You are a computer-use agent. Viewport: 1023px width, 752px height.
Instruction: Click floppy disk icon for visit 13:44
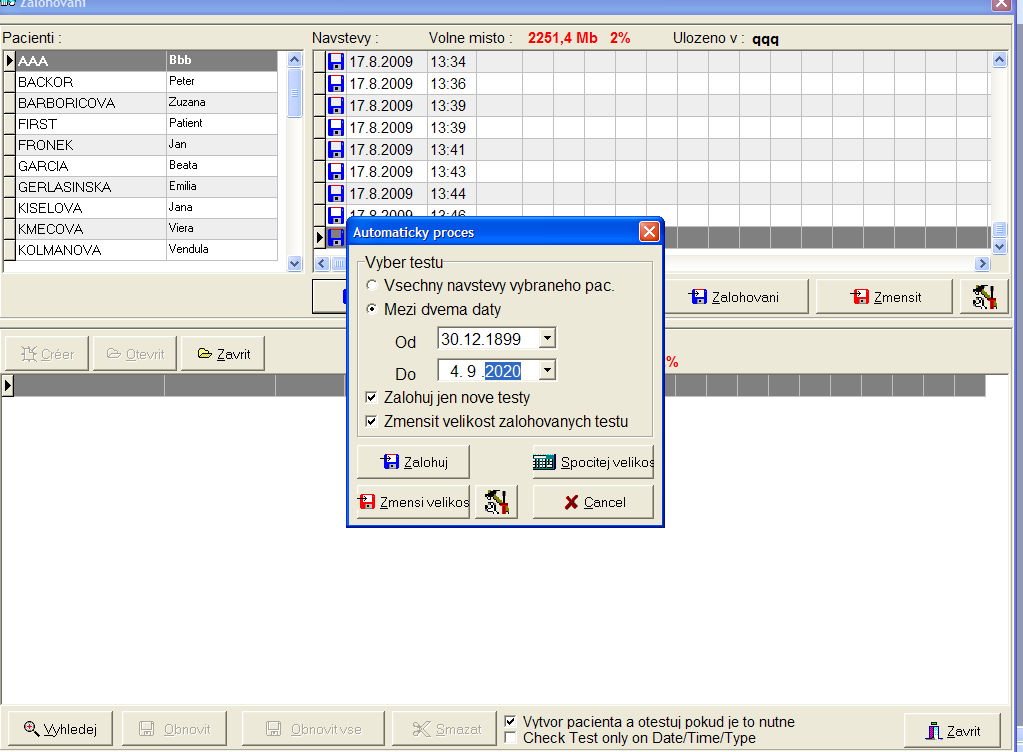[335, 194]
